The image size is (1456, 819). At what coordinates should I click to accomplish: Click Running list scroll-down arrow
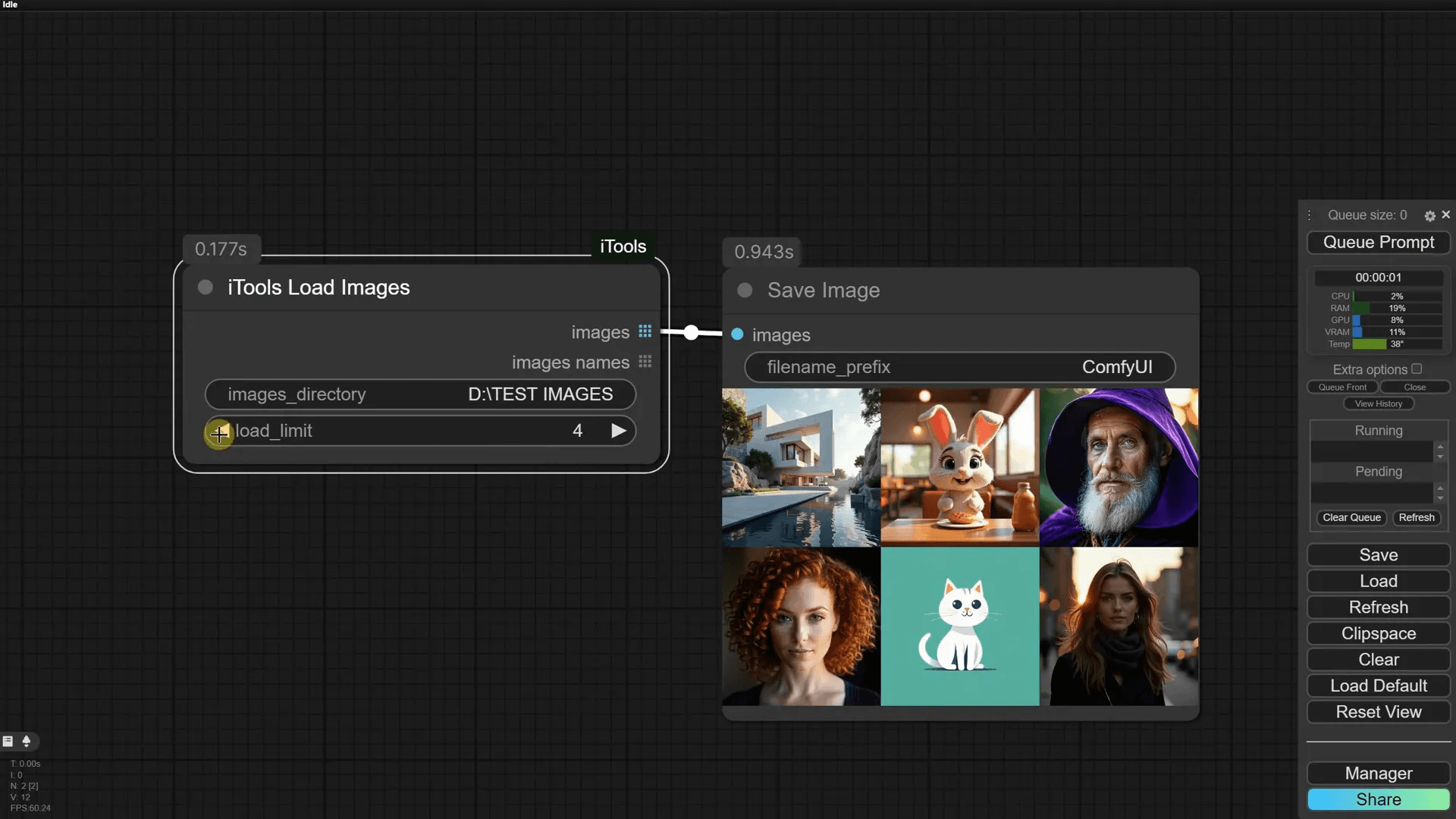coord(1440,457)
